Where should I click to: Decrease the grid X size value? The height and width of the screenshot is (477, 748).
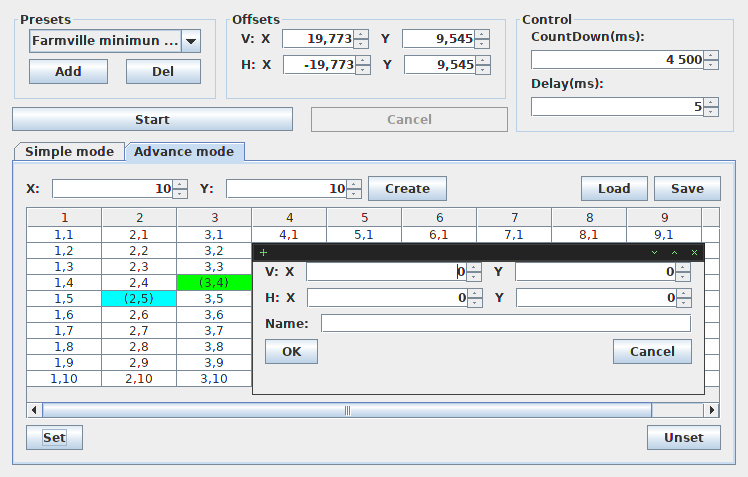click(x=180, y=193)
